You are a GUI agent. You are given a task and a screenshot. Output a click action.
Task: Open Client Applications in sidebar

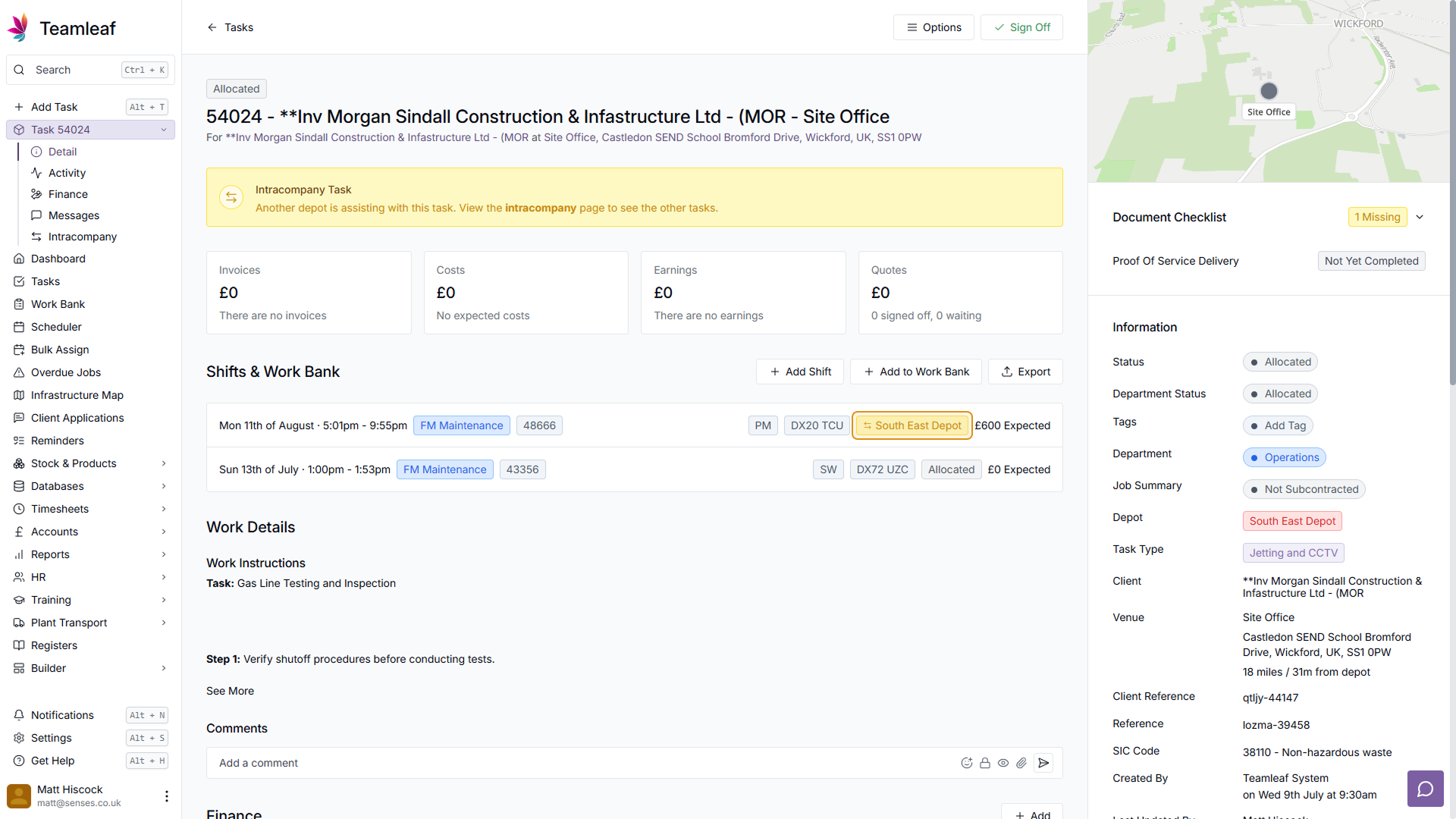click(x=90, y=418)
